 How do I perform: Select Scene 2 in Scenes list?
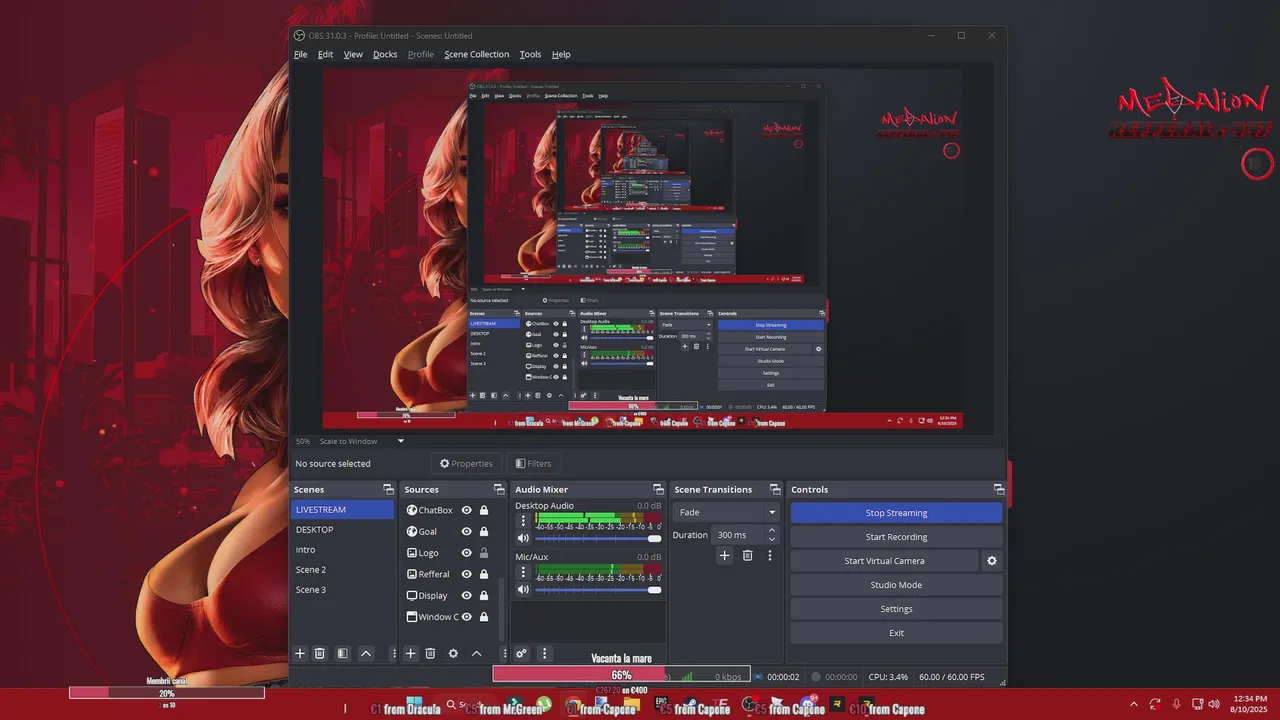342,570
